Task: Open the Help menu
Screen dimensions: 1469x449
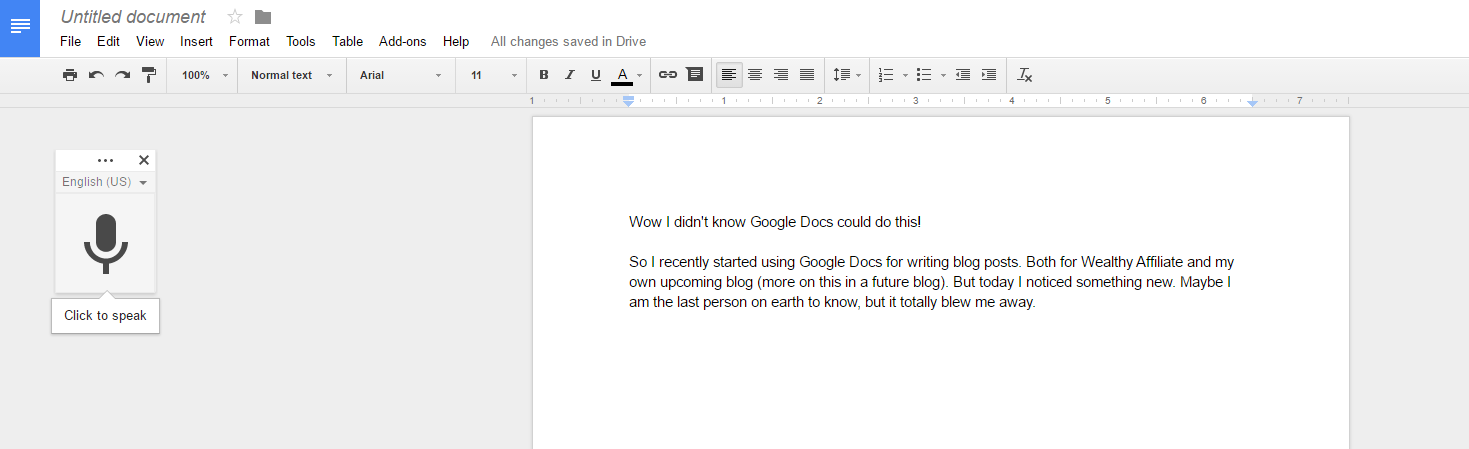Action: [x=456, y=41]
